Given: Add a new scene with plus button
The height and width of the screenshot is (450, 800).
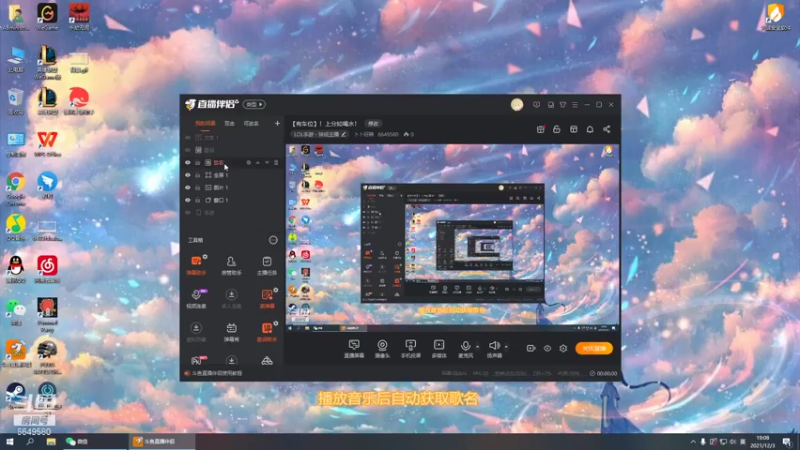Looking at the screenshot, I should tap(277, 123).
